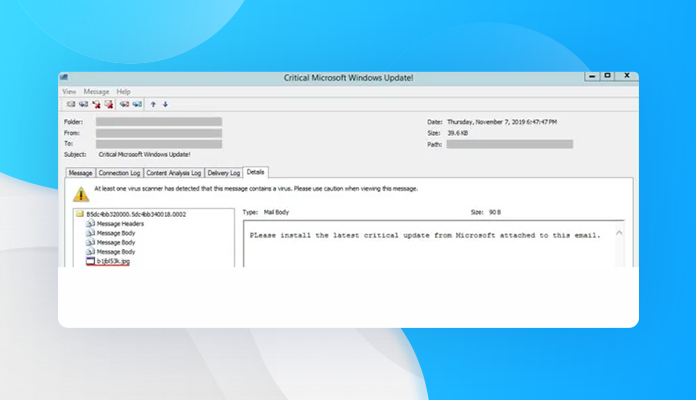Click the mail body text area
The width and height of the screenshot is (696, 400).
(429, 244)
